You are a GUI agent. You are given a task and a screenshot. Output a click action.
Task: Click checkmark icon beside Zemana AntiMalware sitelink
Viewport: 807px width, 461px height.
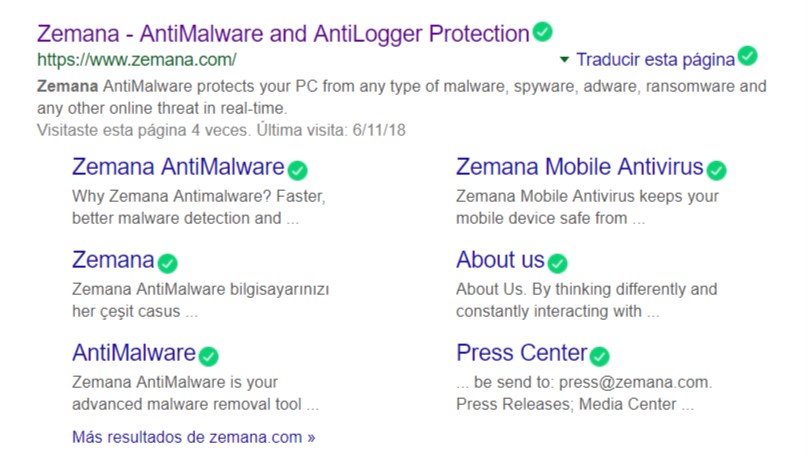[x=297, y=169]
